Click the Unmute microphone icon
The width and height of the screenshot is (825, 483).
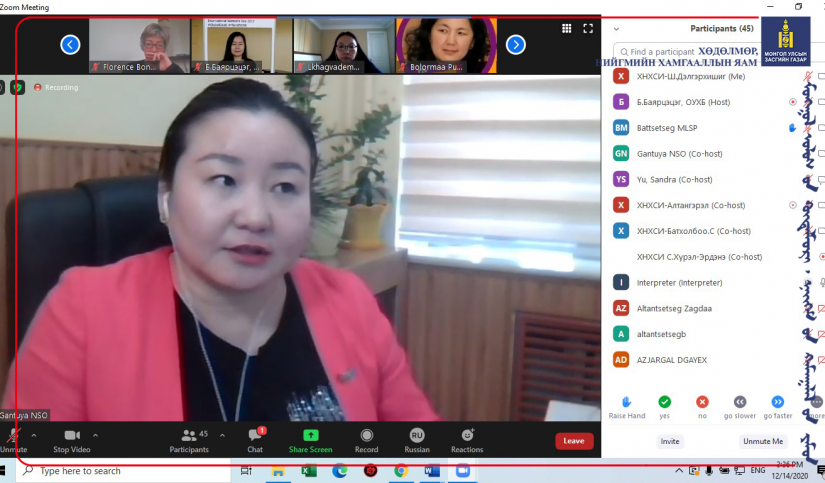pyautogui.click(x=13, y=435)
